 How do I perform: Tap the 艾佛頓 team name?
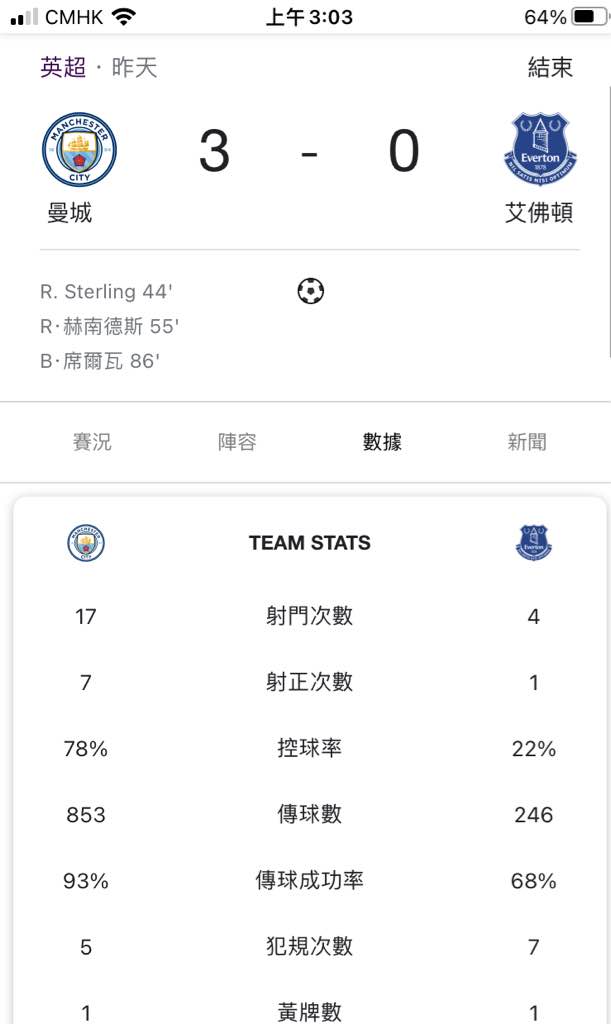coord(539,213)
